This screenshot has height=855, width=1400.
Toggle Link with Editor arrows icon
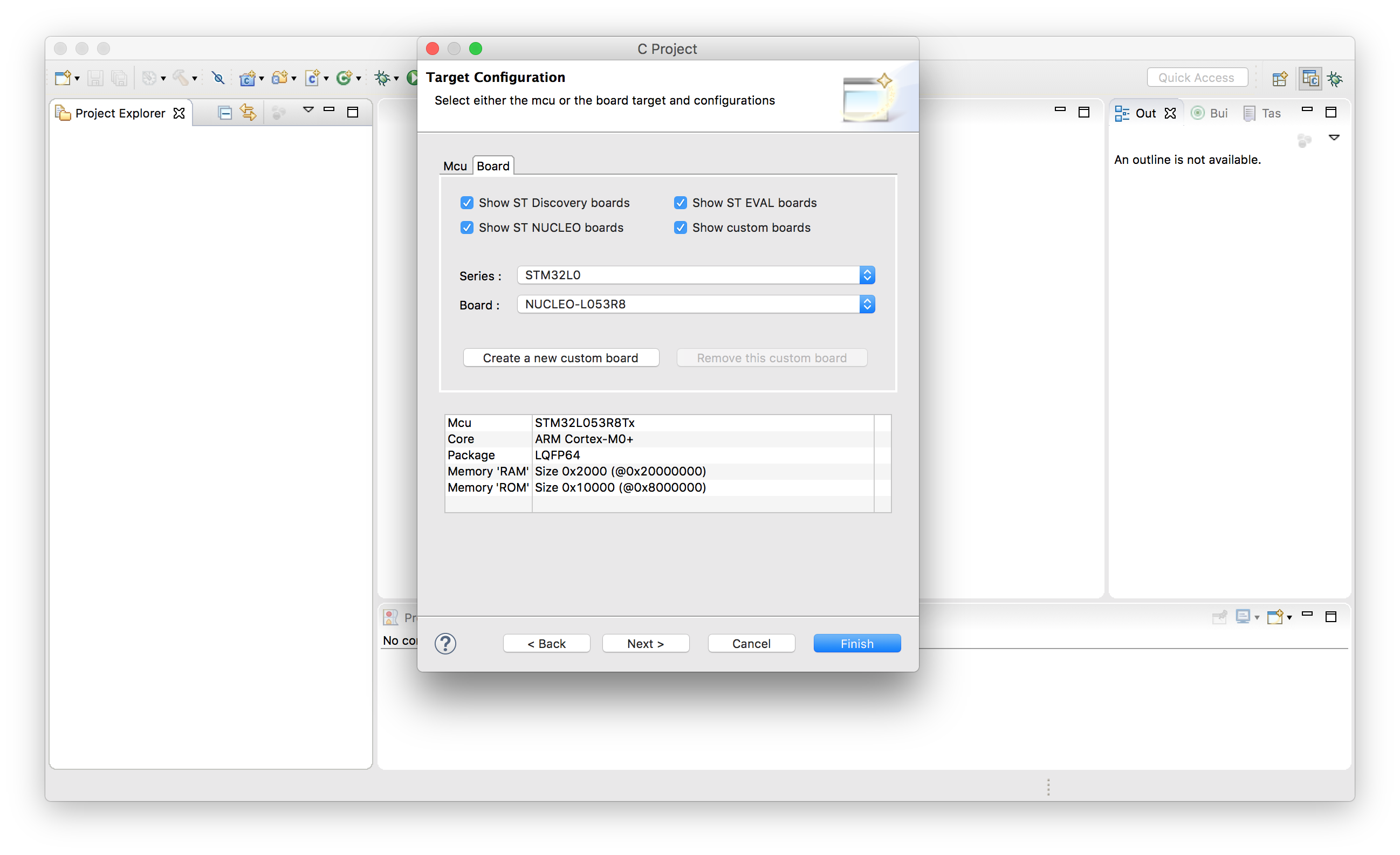point(248,113)
